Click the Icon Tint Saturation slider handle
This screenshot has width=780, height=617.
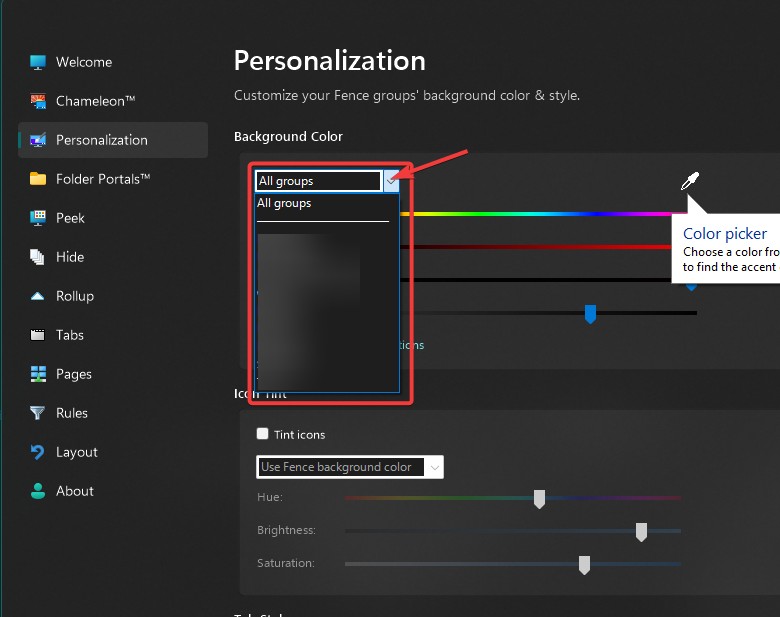pos(584,565)
